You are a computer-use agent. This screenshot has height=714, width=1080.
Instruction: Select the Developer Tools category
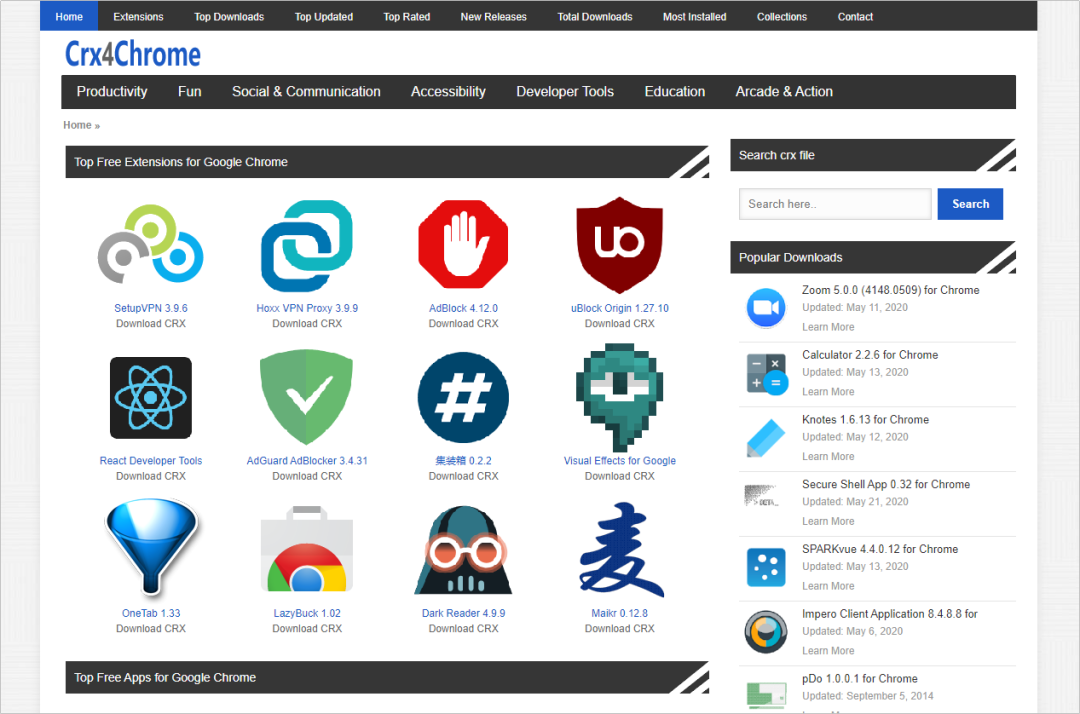[565, 92]
